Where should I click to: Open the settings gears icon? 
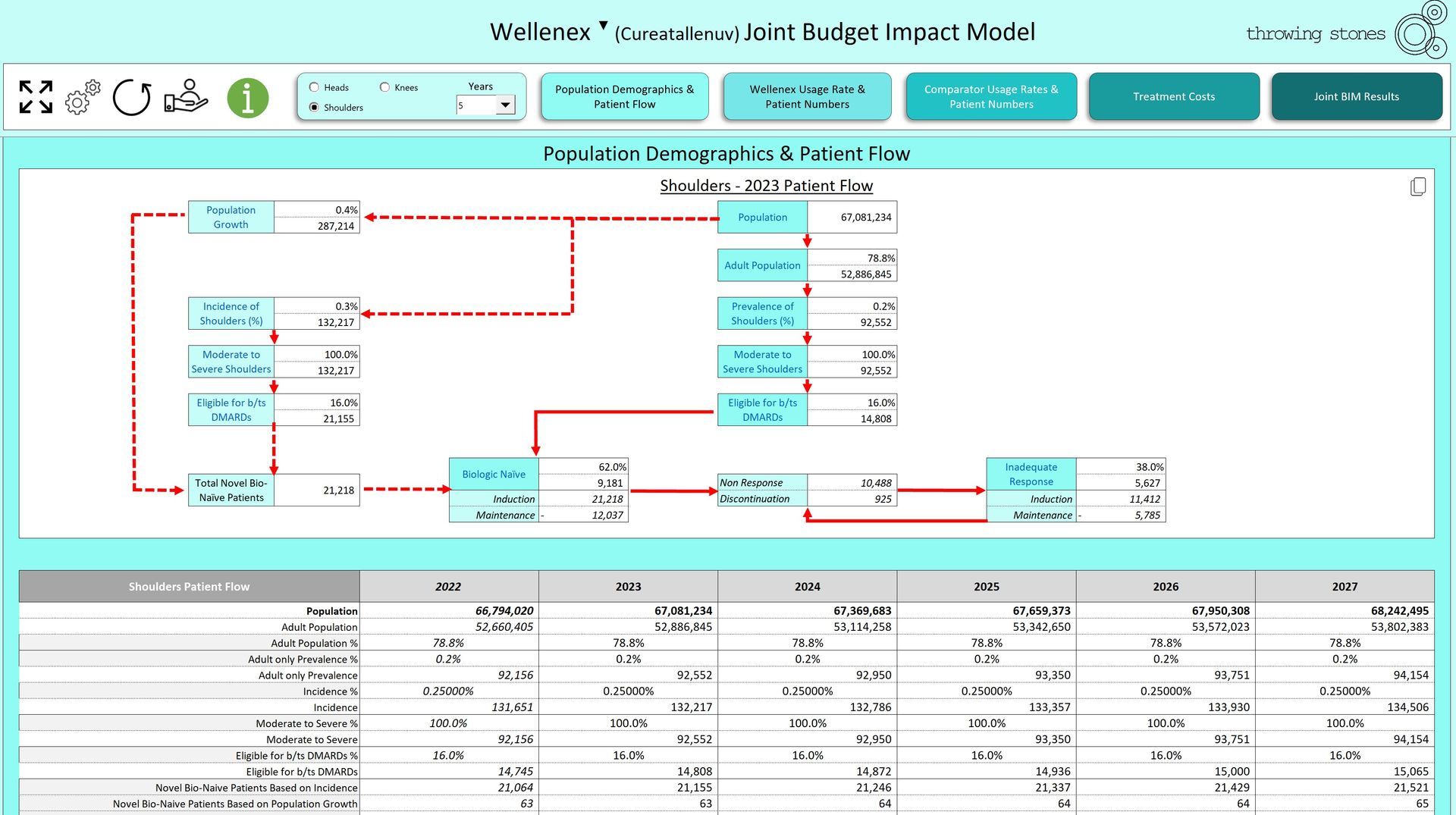[82, 97]
